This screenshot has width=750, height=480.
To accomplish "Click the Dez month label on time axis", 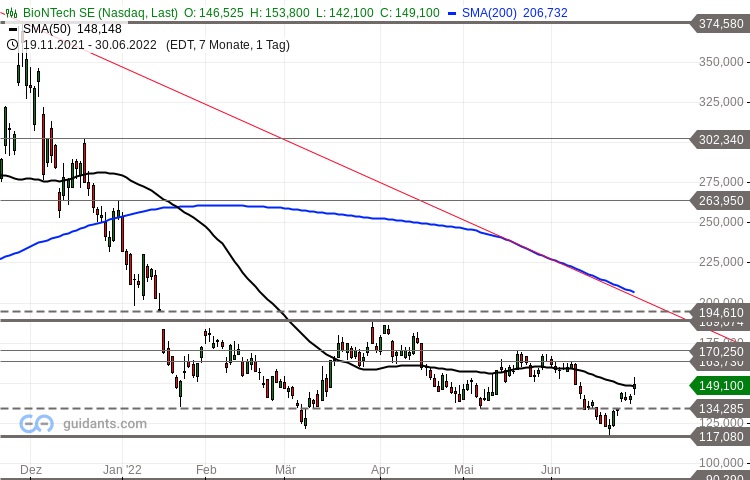I will tap(31, 470).
